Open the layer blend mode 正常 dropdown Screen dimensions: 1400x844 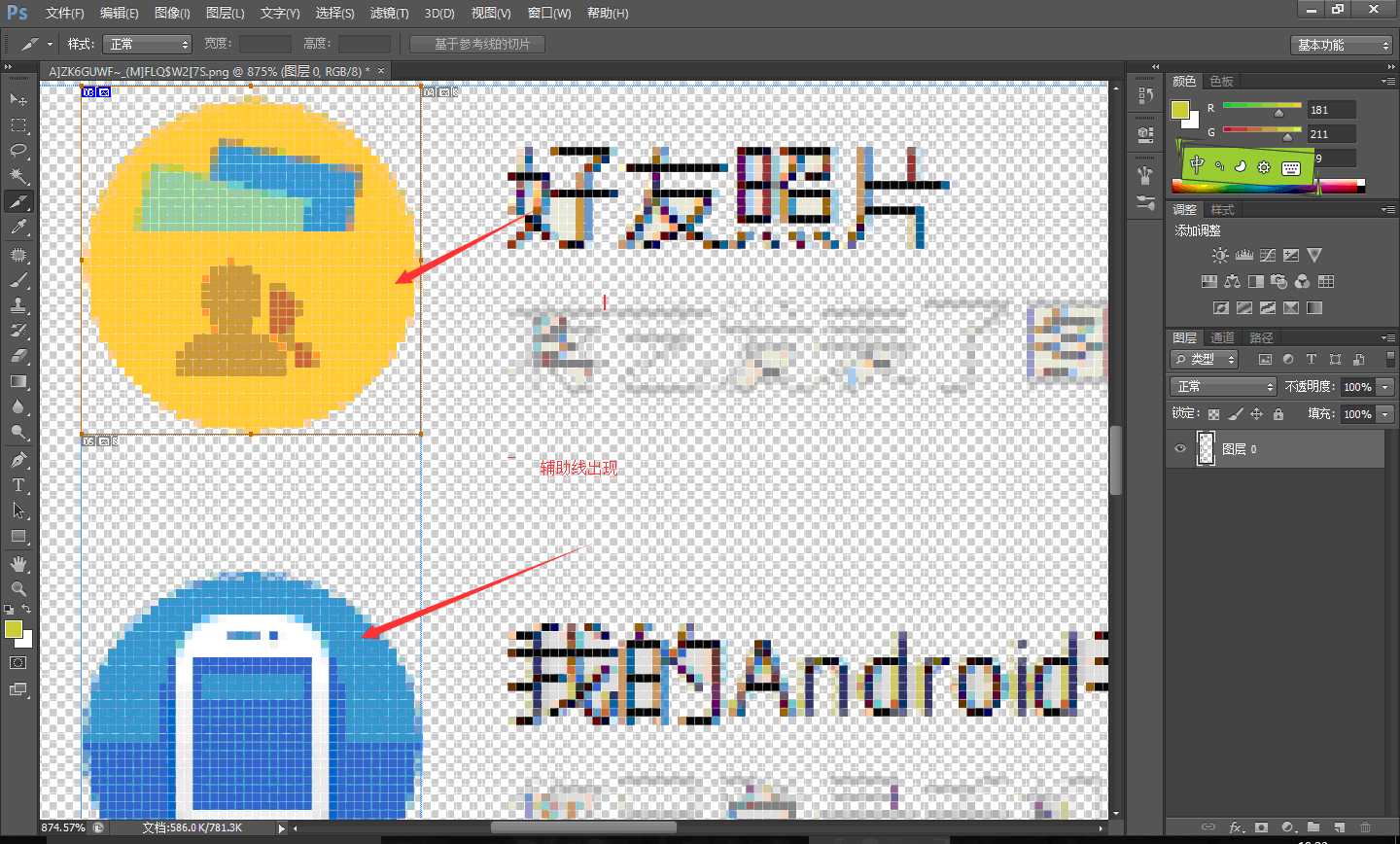[x=1223, y=386]
